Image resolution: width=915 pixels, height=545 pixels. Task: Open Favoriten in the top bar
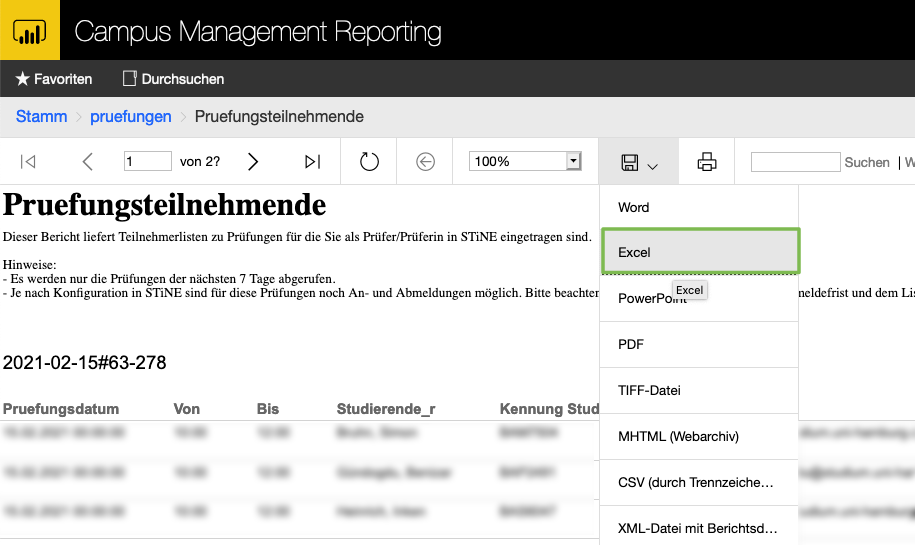(54, 79)
